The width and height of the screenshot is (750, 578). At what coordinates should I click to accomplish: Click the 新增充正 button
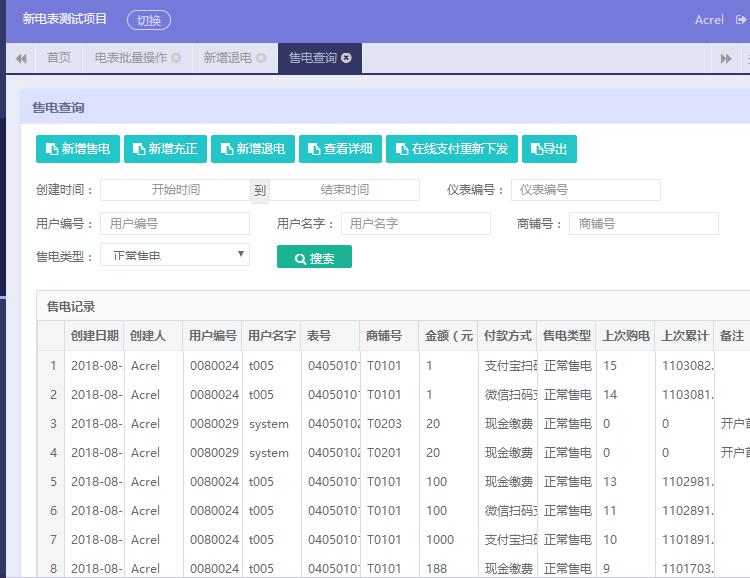[x=165, y=149]
